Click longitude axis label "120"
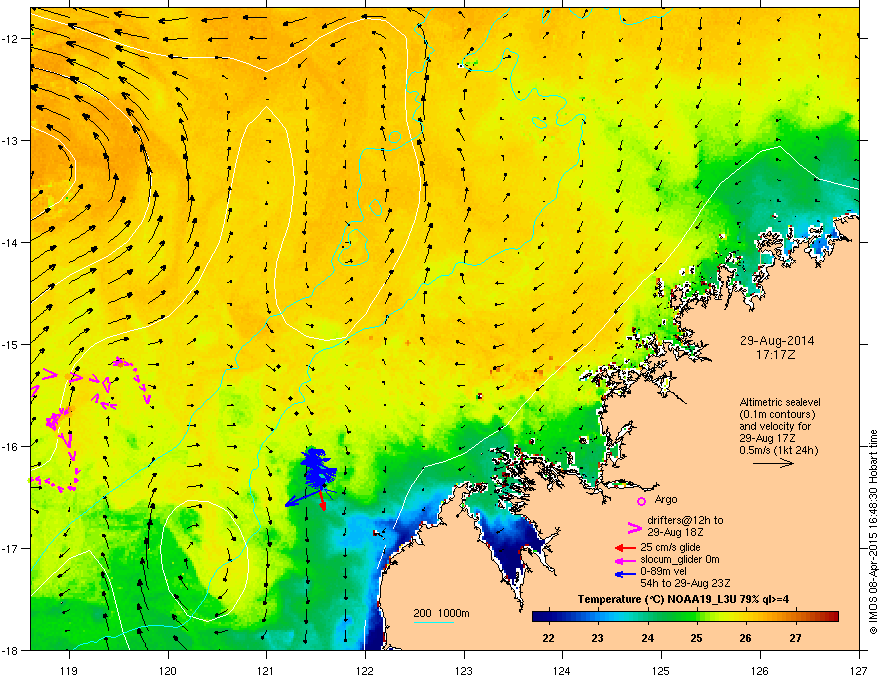 (168, 670)
